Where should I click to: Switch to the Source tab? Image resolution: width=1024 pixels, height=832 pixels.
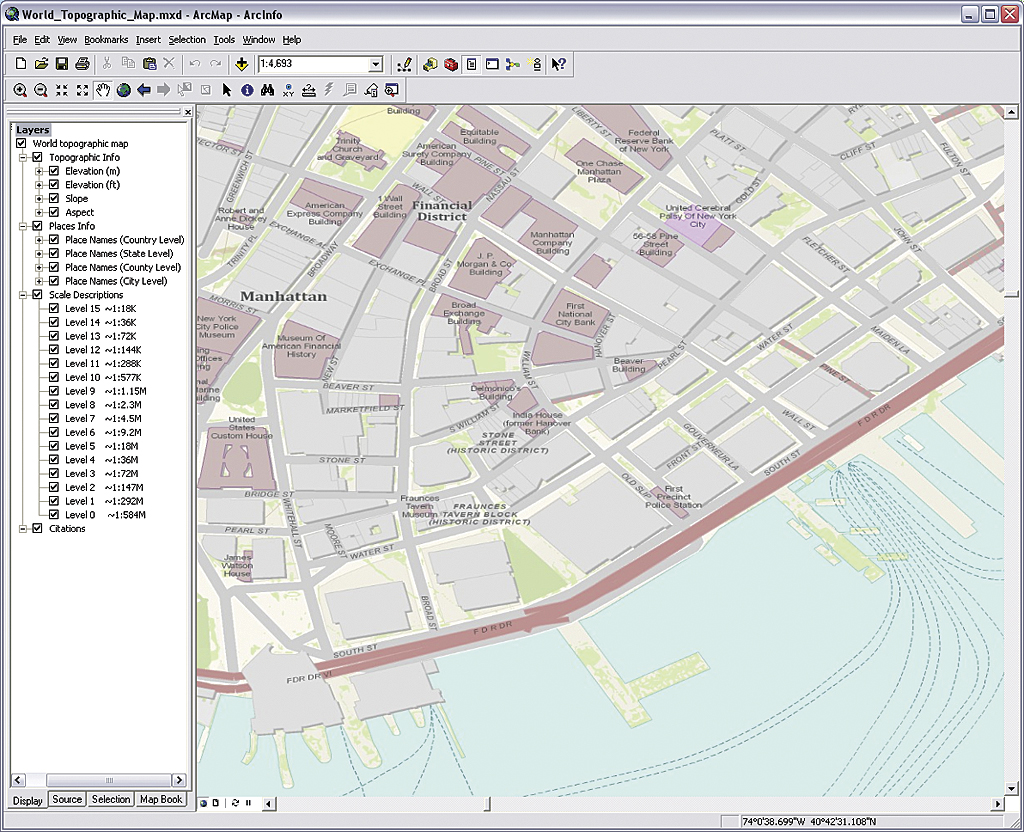(67, 800)
